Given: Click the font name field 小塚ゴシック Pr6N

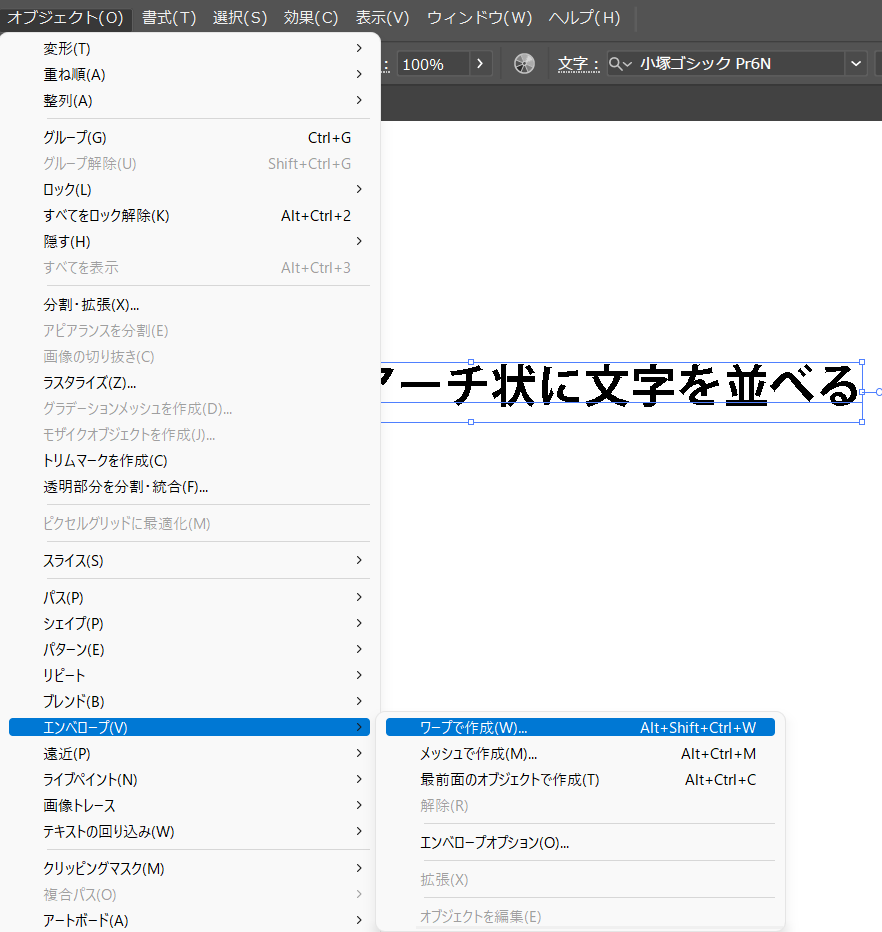Looking at the screenshot, I should [740, 64].
